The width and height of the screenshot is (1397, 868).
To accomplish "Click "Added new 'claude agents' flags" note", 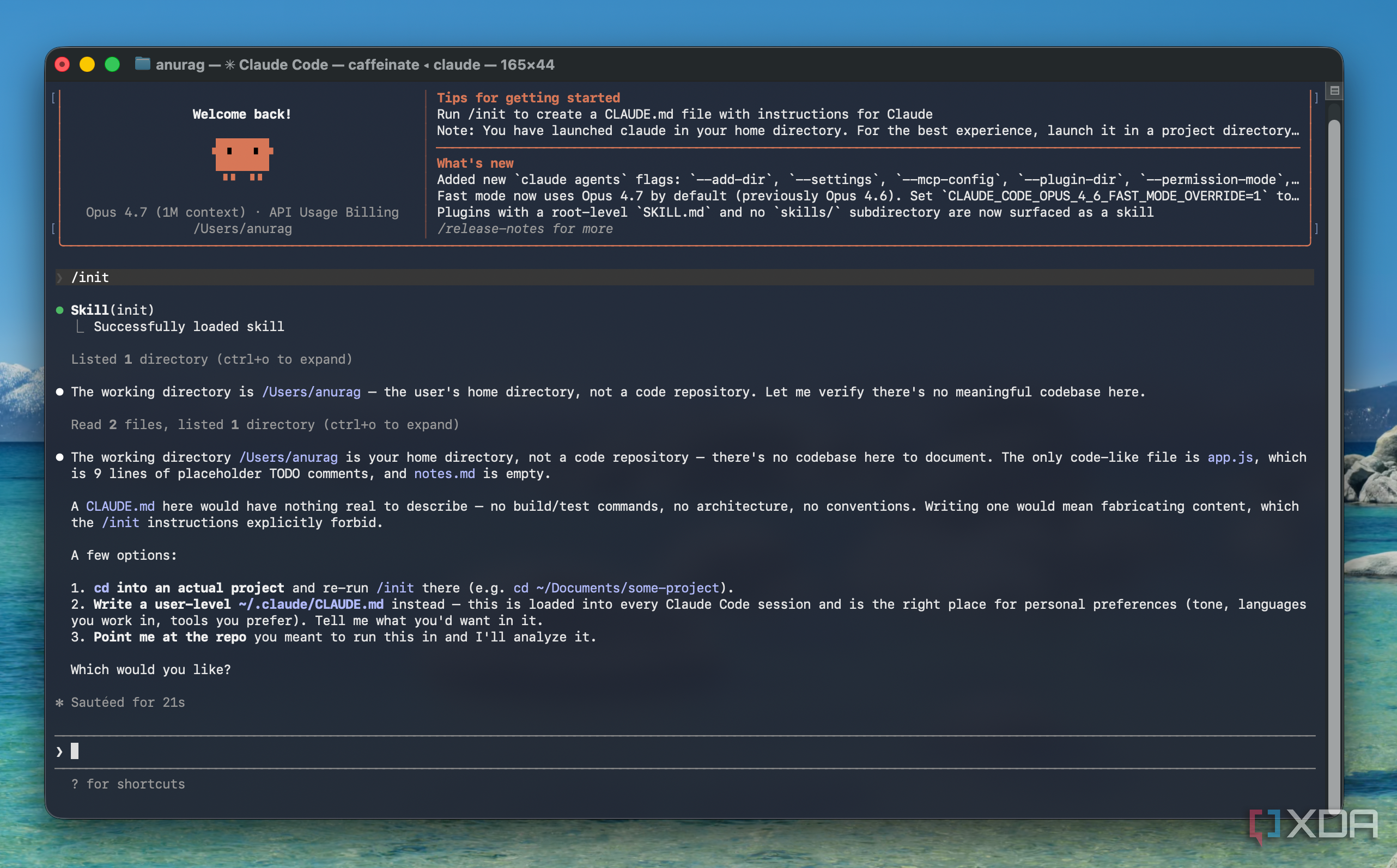I will pyautogui.click(x=867, y=180).
